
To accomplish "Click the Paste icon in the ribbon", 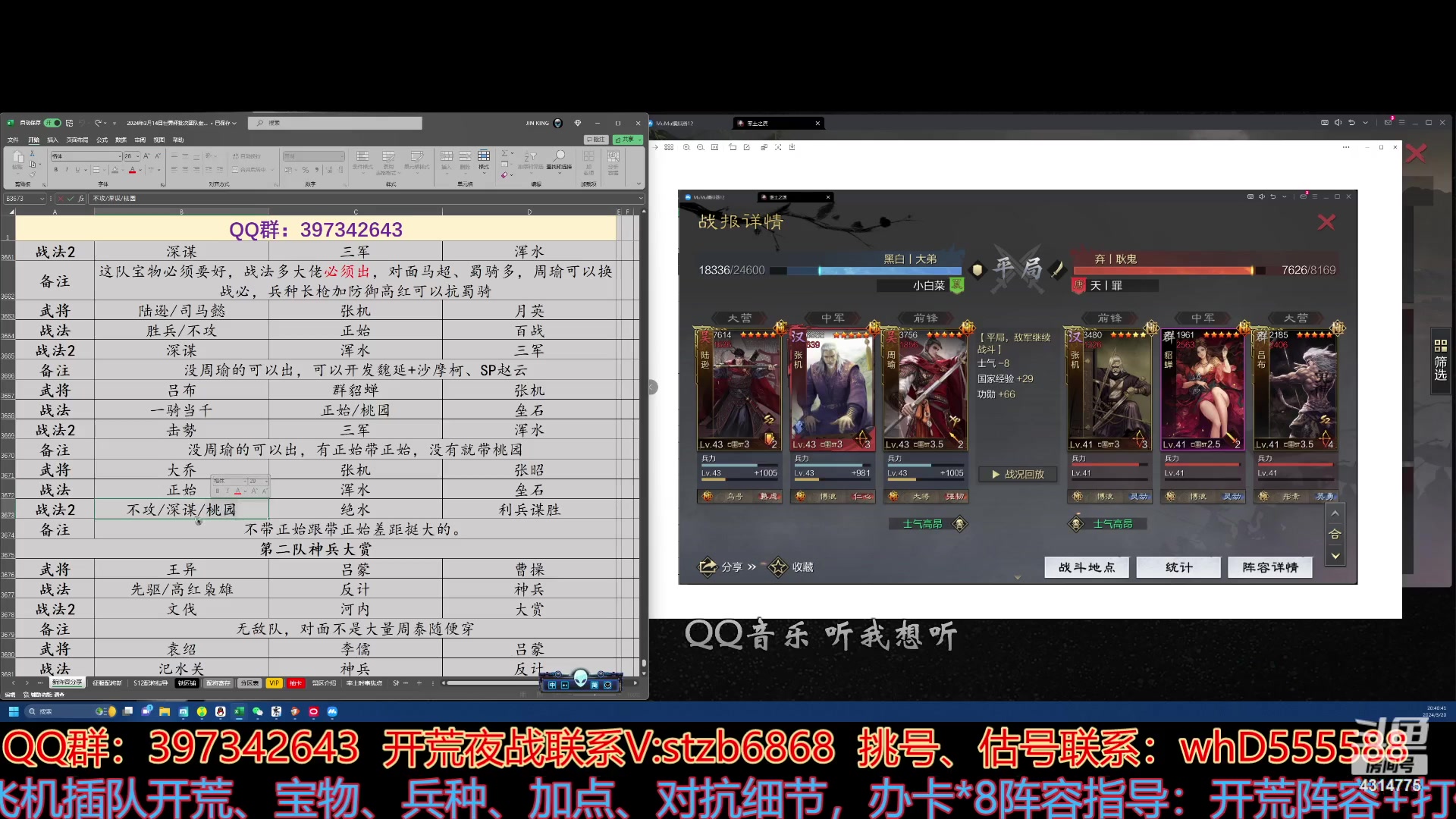I will click(x=18, y=158).
